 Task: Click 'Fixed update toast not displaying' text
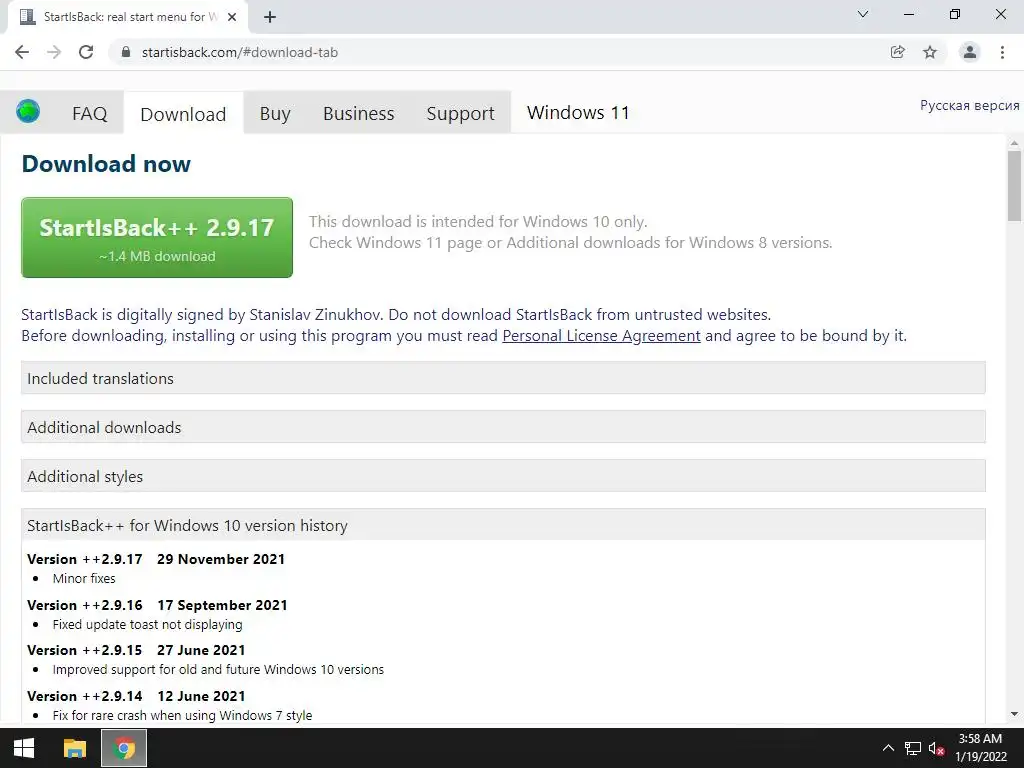click(147, 624)
